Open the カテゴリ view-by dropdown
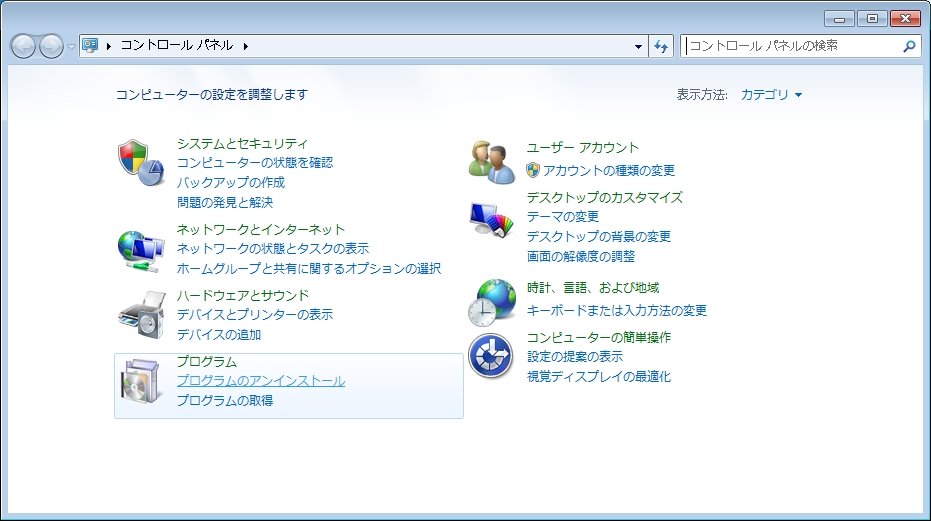The width and height of the screenshot is (931, 521). [771, 95]
